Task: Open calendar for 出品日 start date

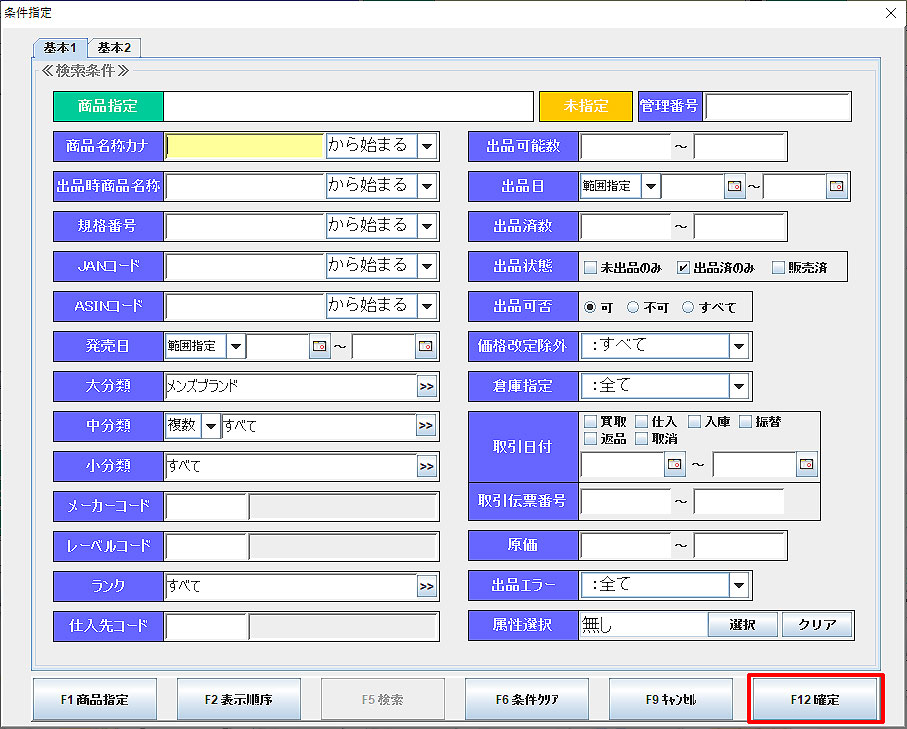Action: pyautogui.click(x=735, y=186)
